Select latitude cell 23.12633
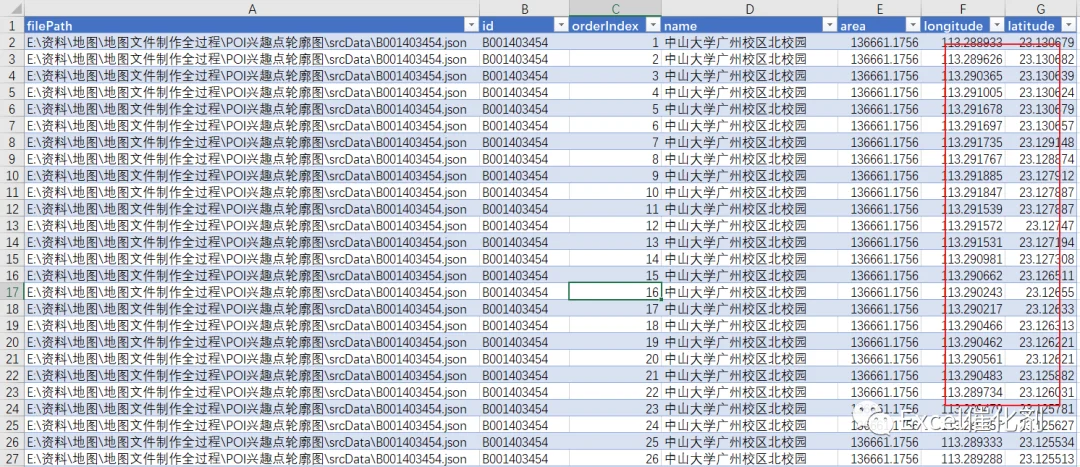1080x467 pixels. (1041, 309)
